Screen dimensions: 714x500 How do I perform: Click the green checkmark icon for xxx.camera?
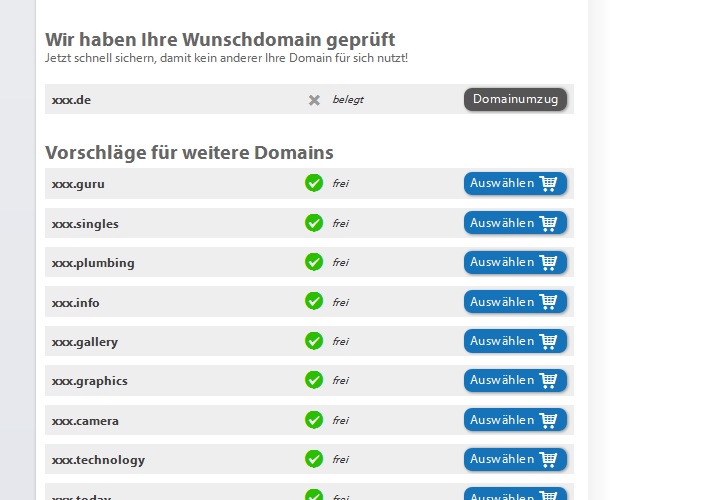coord(314,420)
